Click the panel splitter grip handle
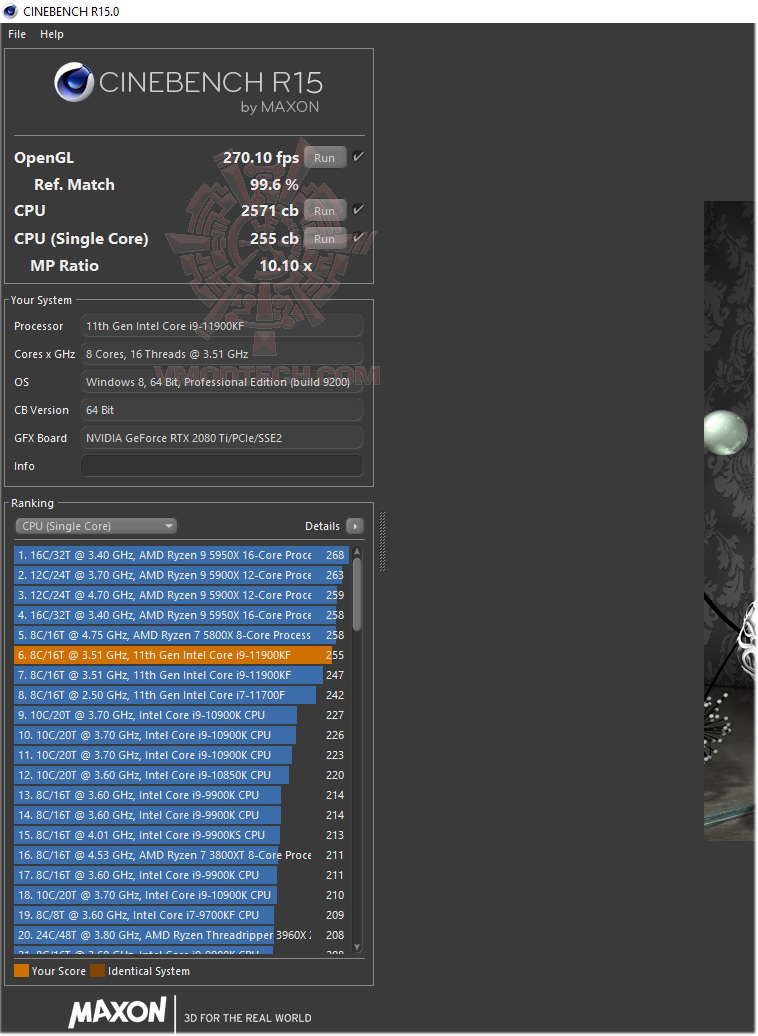Screen dimensions: 758x1036 point(382,542)
